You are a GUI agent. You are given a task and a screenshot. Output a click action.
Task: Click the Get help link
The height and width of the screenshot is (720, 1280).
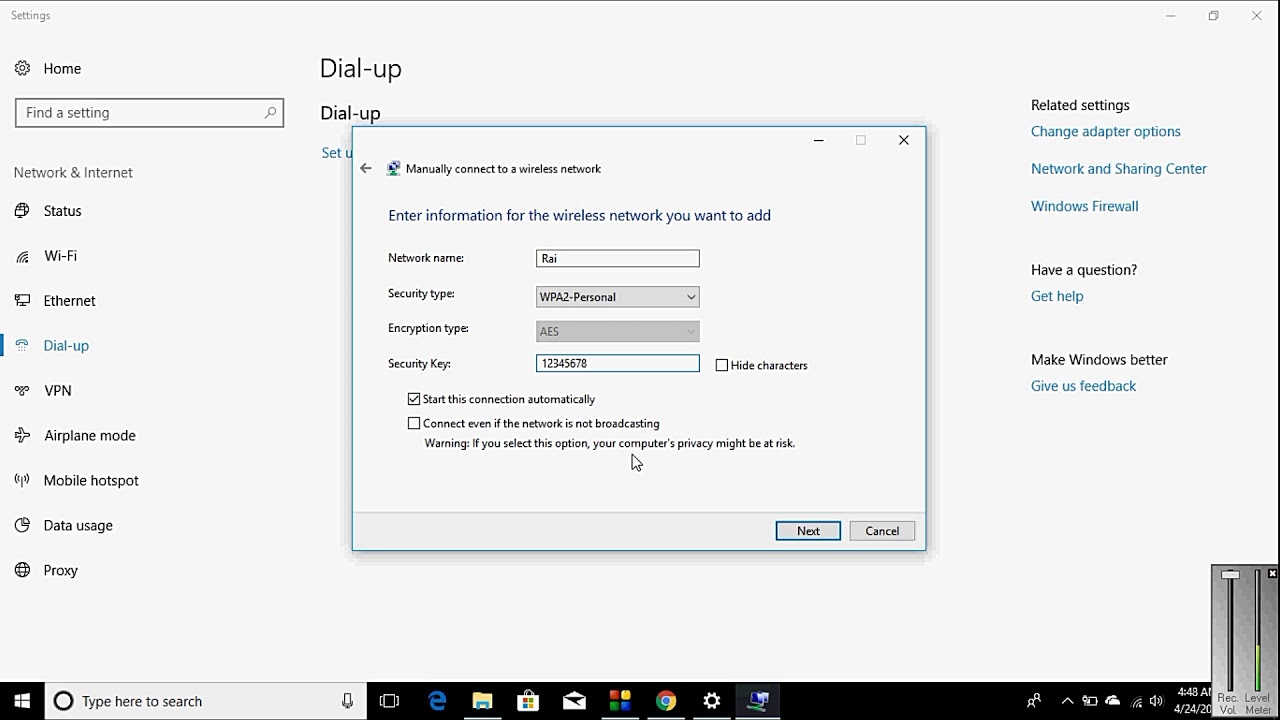(x=1057, y=296)
